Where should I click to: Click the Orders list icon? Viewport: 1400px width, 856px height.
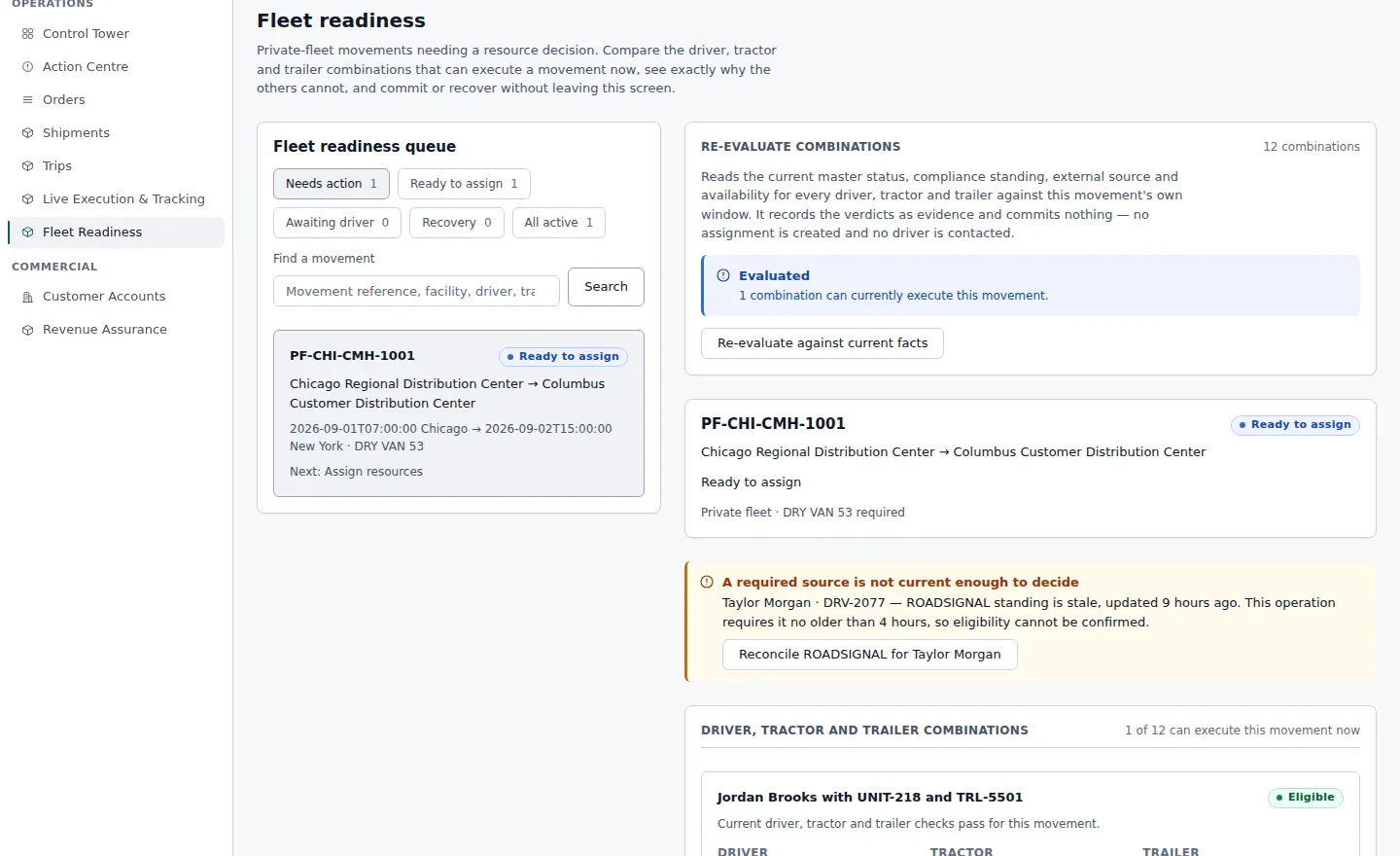pos(27,99)
